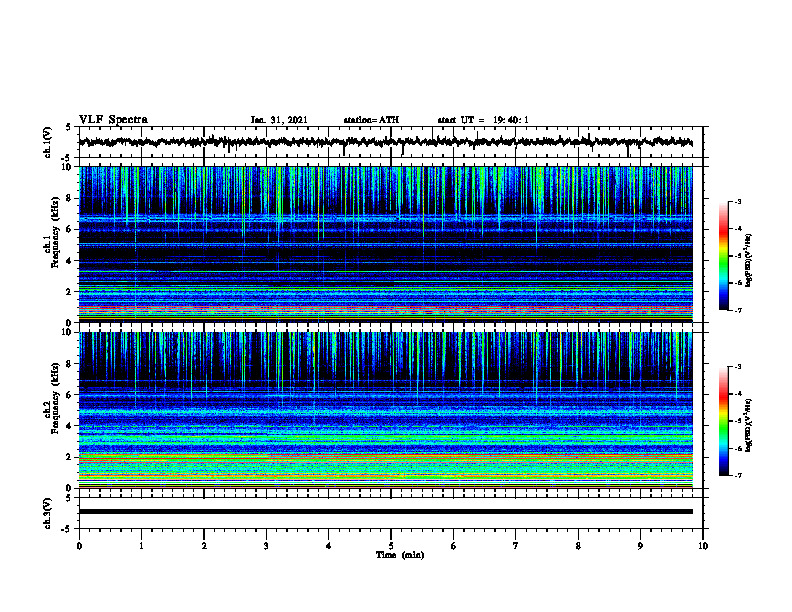Click the "-4" label on the lower colorbar

(737, 394)
